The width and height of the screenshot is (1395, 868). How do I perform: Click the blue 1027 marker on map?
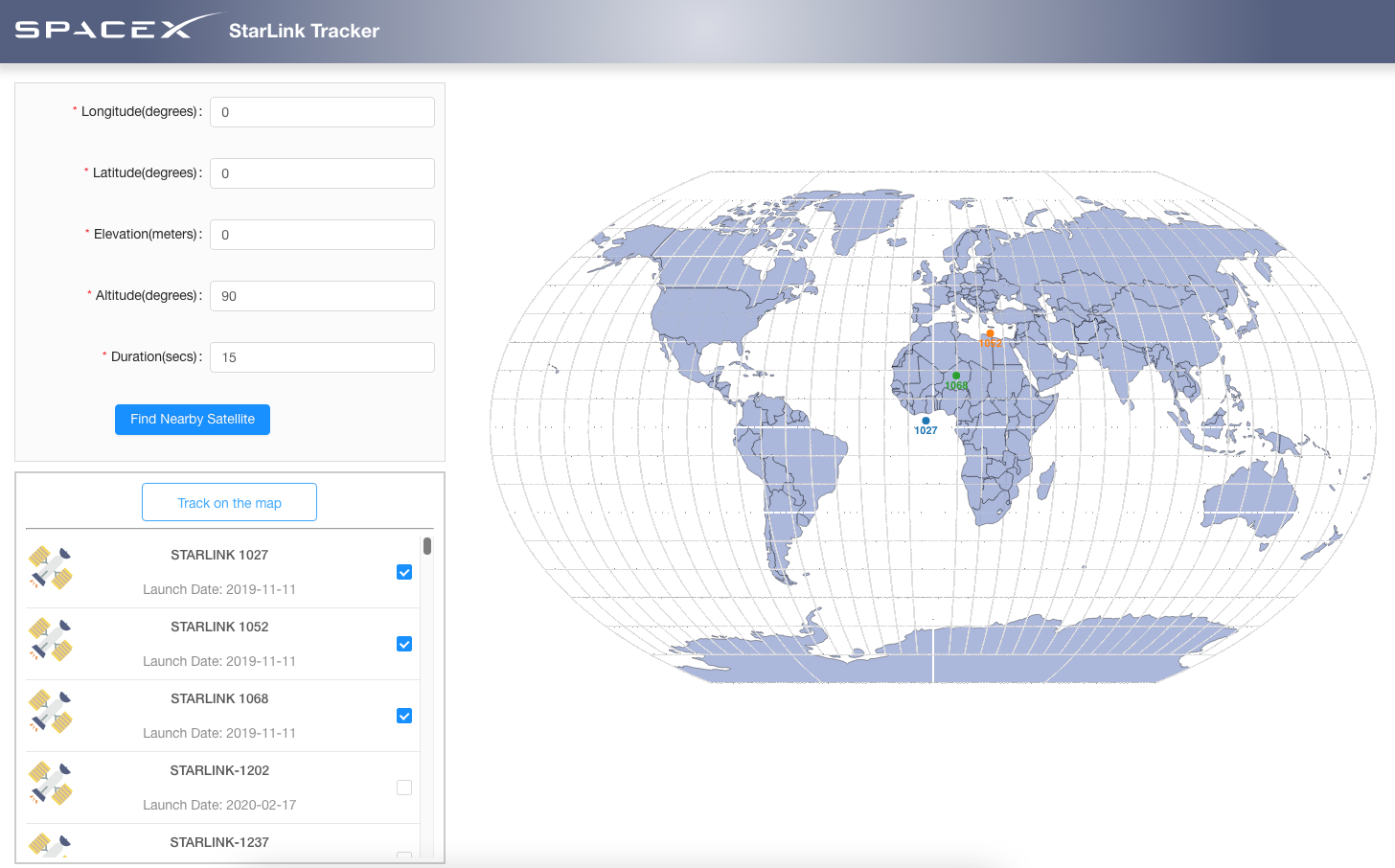[926, 421]
